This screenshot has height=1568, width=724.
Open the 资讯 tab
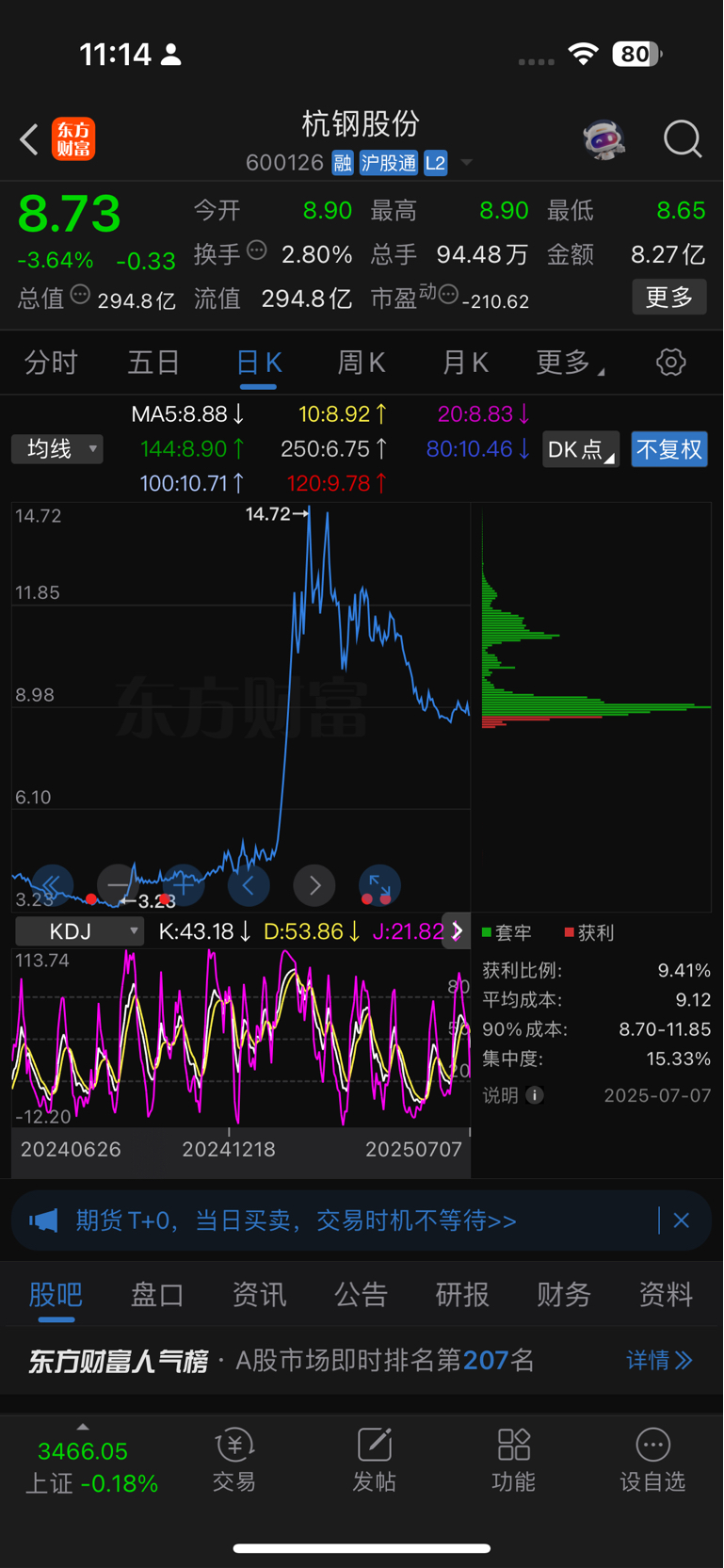pos(259,1294)
